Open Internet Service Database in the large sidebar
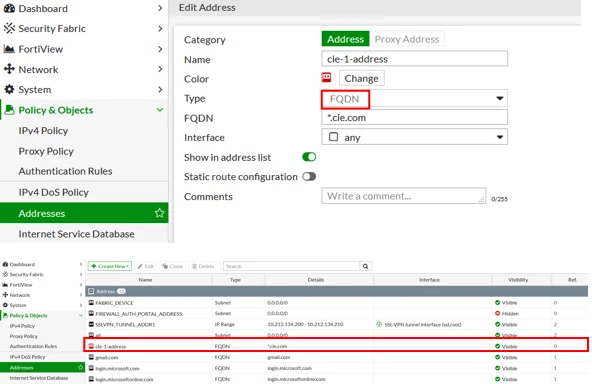This screenshot has width=592, height=384. [x=76, y=234]
